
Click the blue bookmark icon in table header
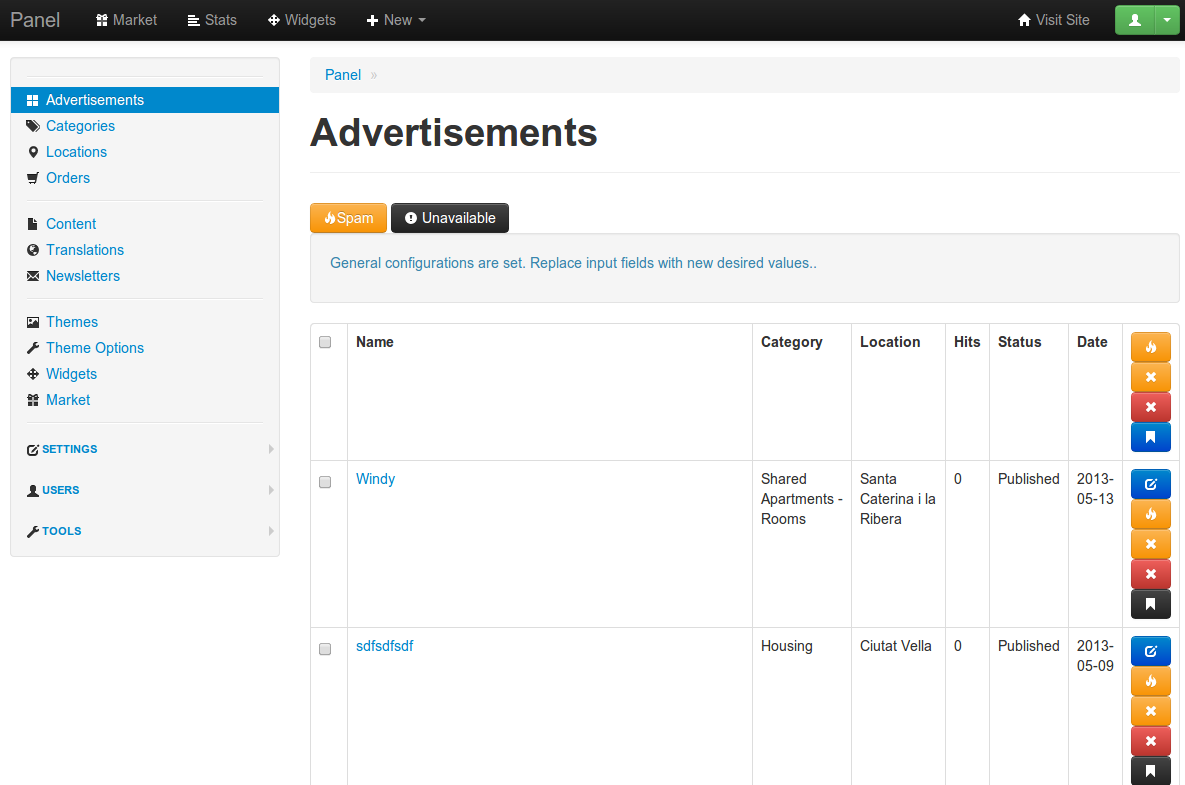coord(1150,437)
